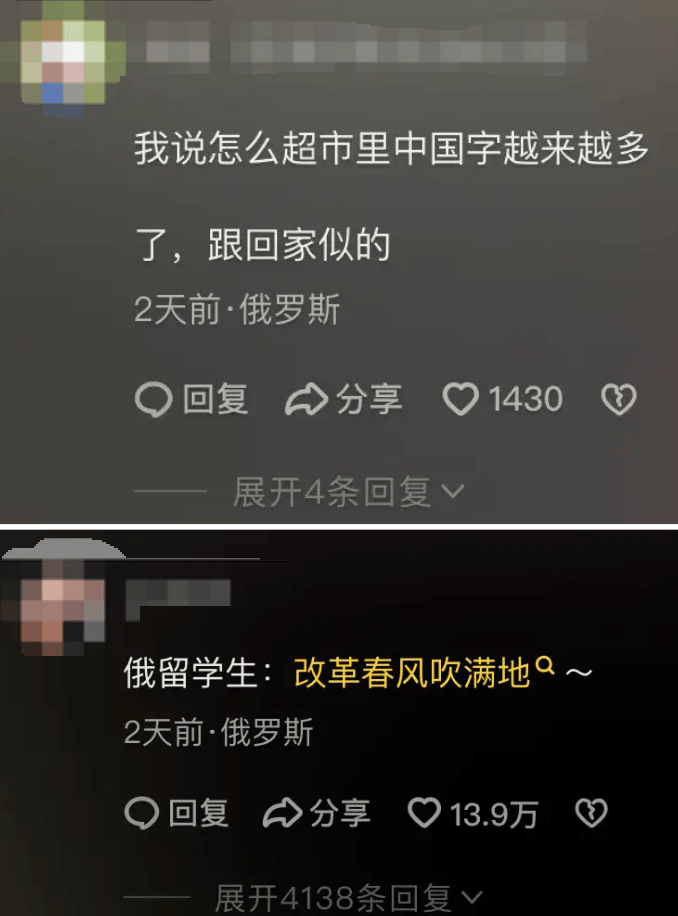678x916 pixels.
Task: Select the first comment text about 超市
Action: [x=391, y=196]
